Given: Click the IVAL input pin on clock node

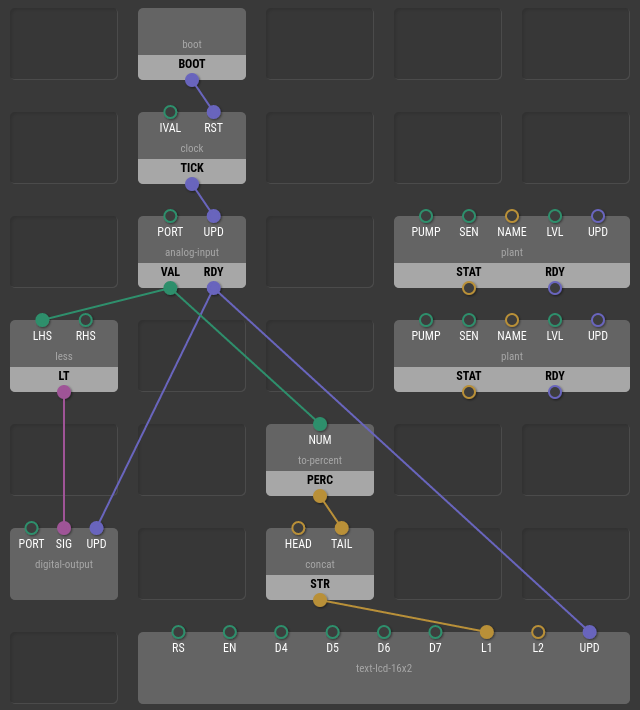Looking at the screenshot, I should point(170,112).
